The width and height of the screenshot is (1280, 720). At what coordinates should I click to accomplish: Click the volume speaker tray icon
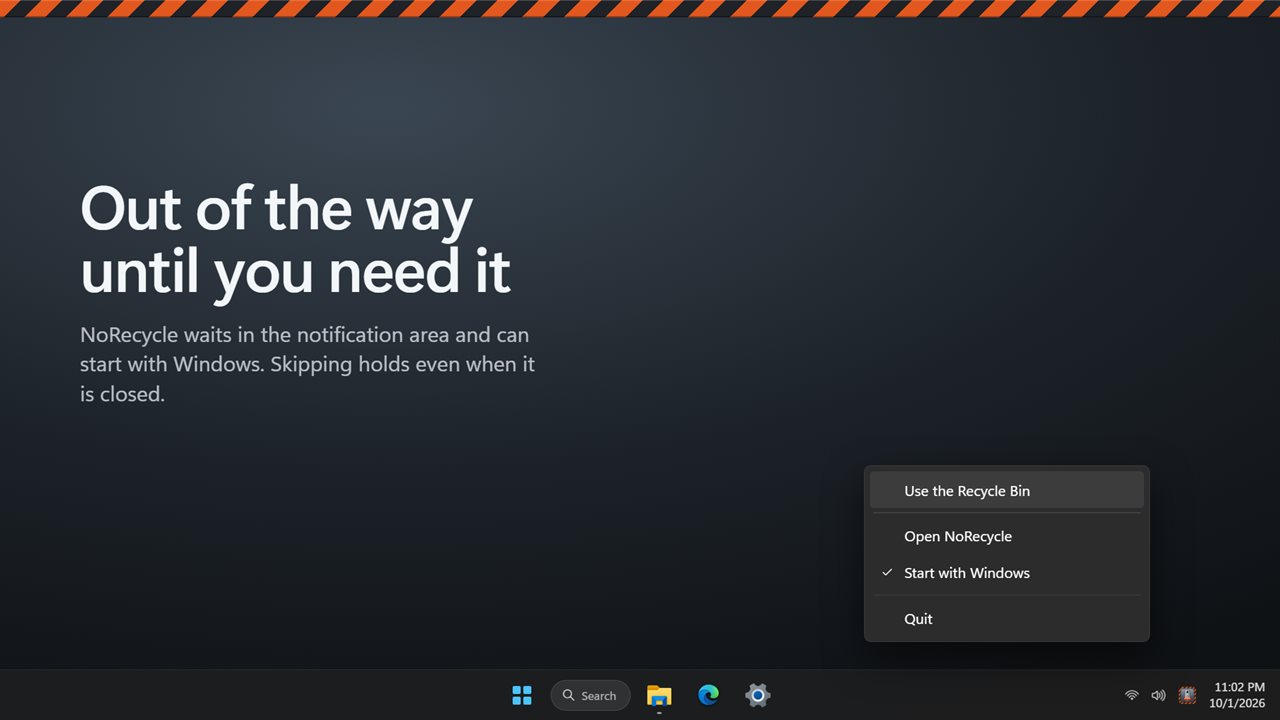(1158, 695)
